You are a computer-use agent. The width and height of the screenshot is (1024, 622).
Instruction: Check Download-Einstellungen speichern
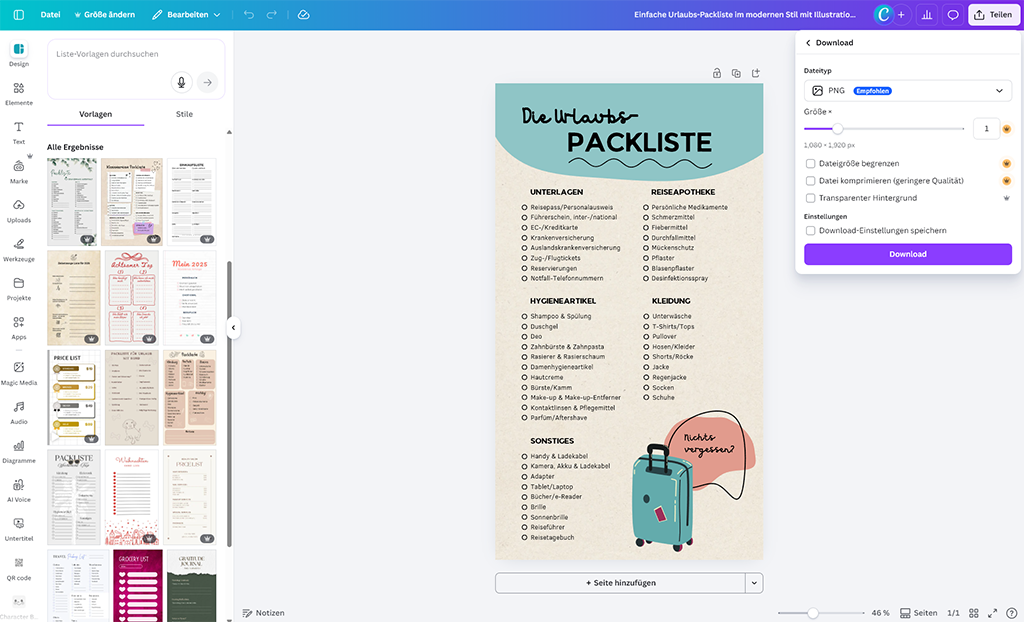click(x=810, y=230)
